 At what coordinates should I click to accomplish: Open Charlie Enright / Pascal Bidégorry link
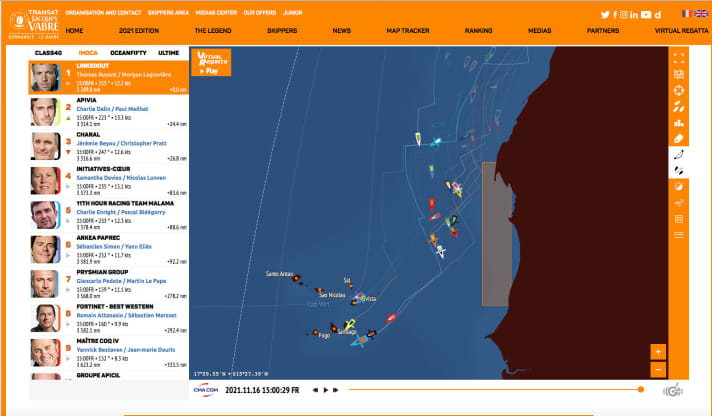[x=121, y=212]
